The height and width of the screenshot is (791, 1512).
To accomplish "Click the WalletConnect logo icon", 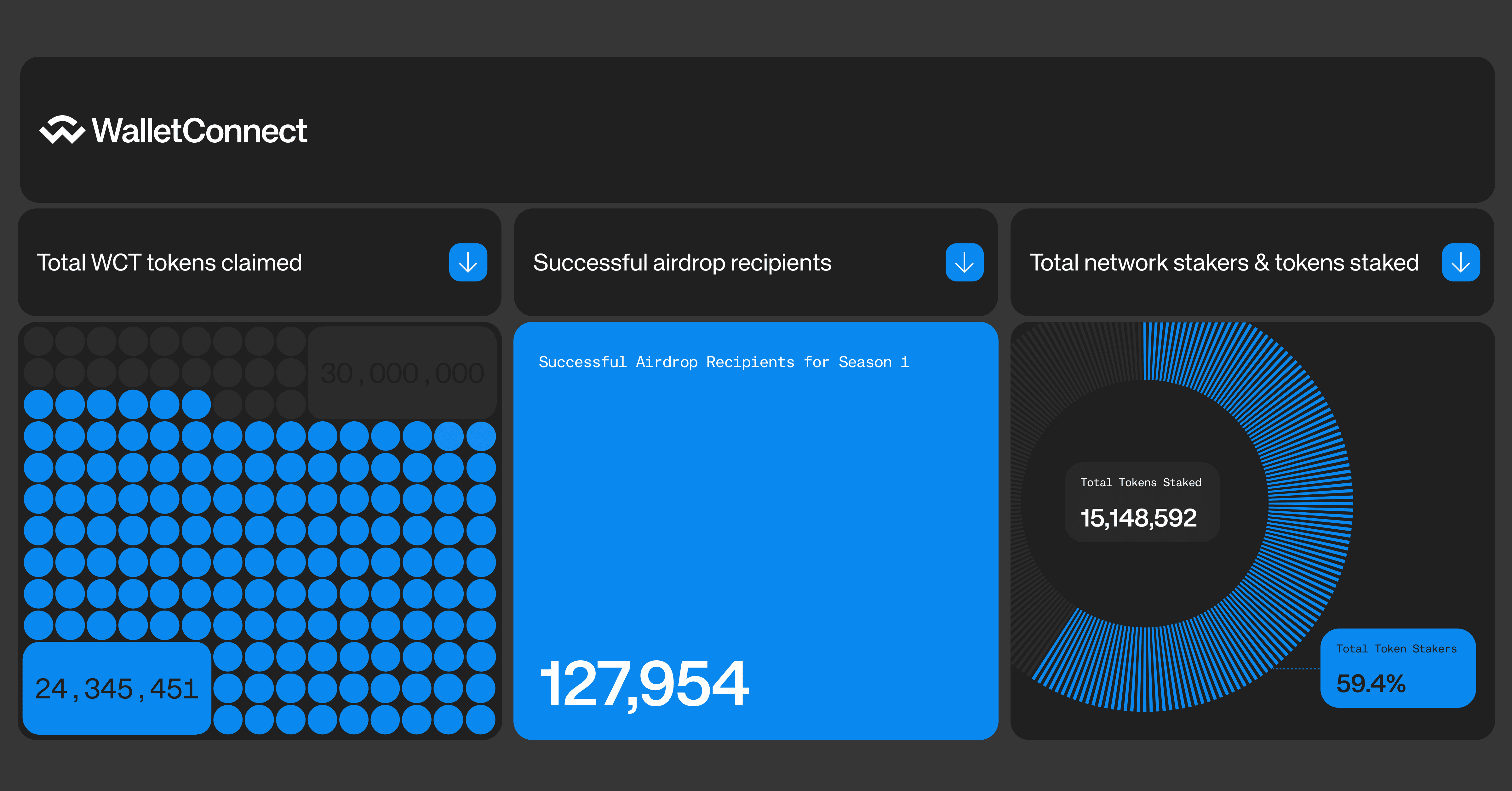I will (62, 130).
